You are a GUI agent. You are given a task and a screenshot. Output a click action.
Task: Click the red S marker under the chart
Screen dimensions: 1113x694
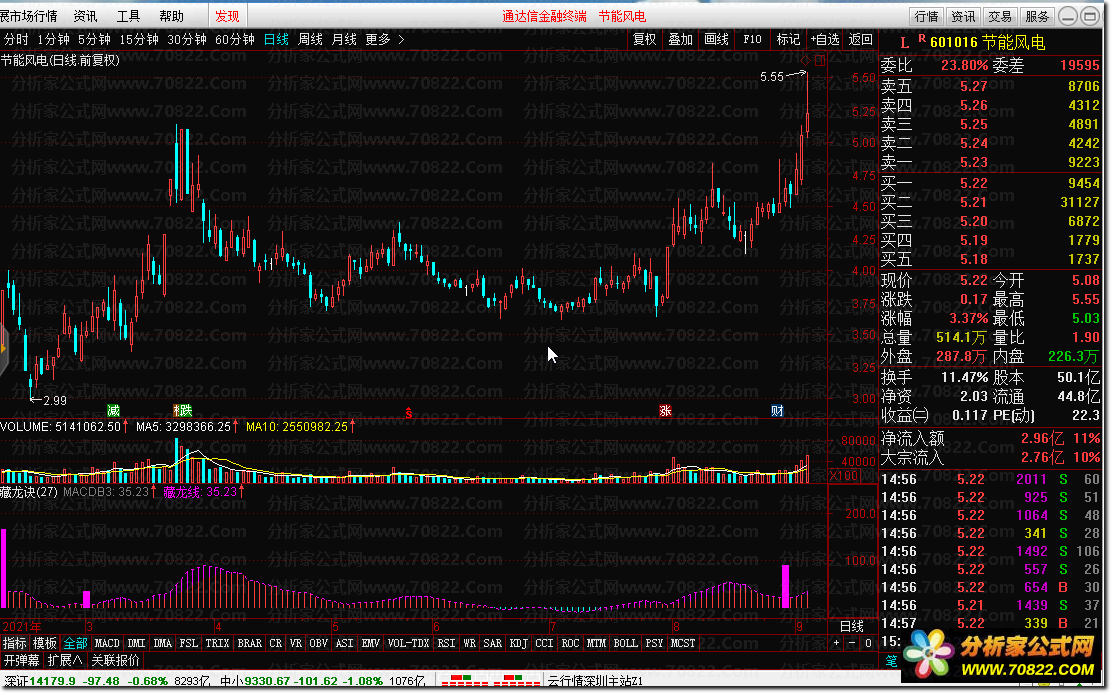pyautogui.click(x=408, y=412)
